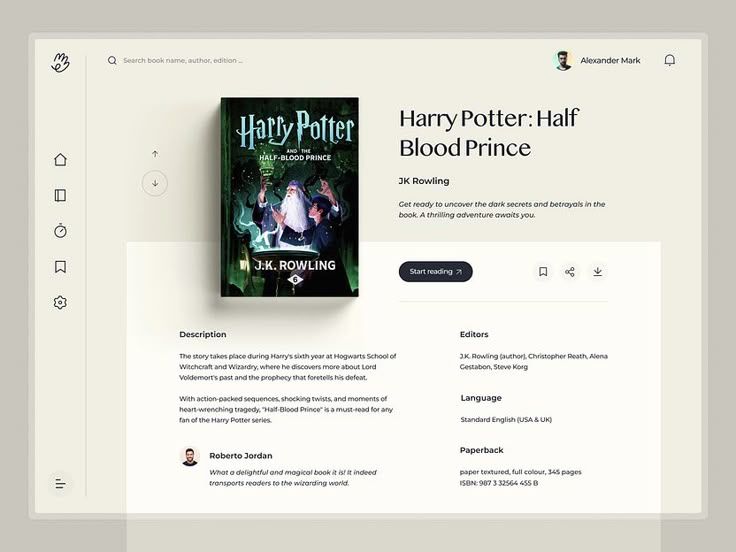Open author JK Rowling link
Viewport: 736px width, 552px height.
tap(424, 181)
